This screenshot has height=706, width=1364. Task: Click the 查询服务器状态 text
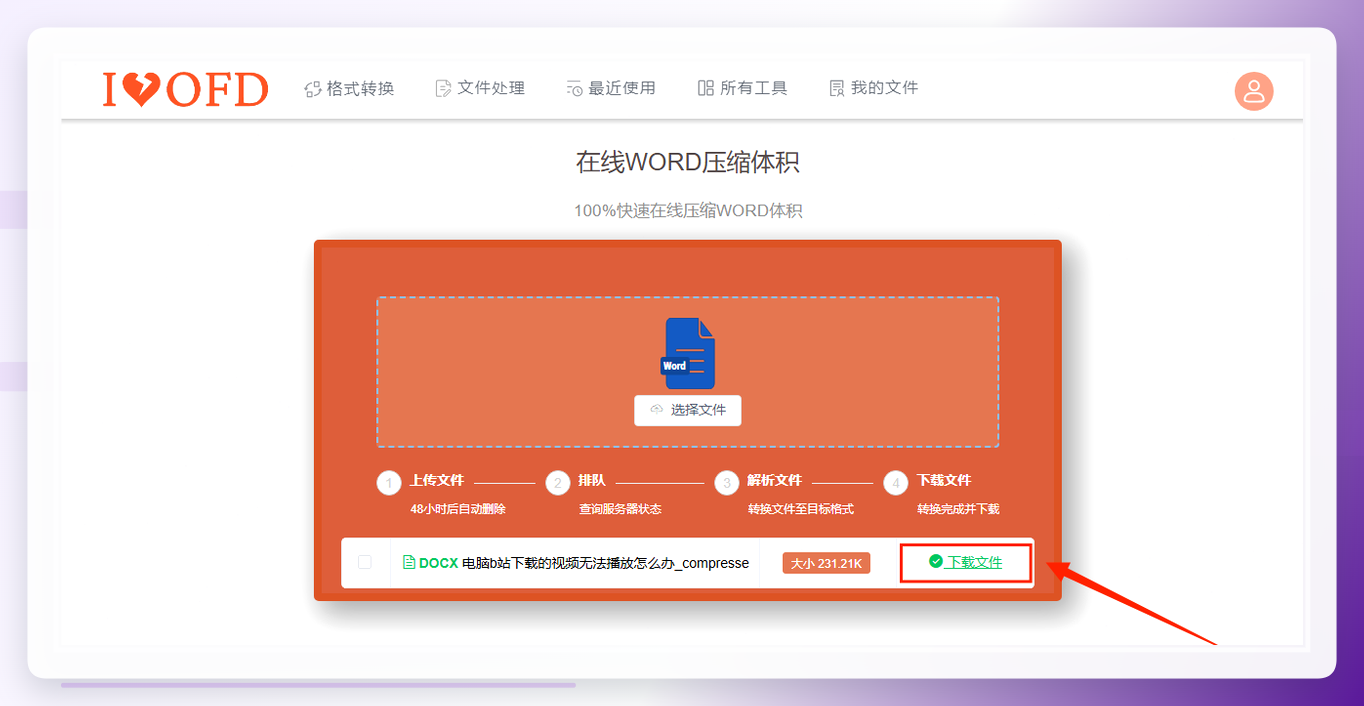620,509
